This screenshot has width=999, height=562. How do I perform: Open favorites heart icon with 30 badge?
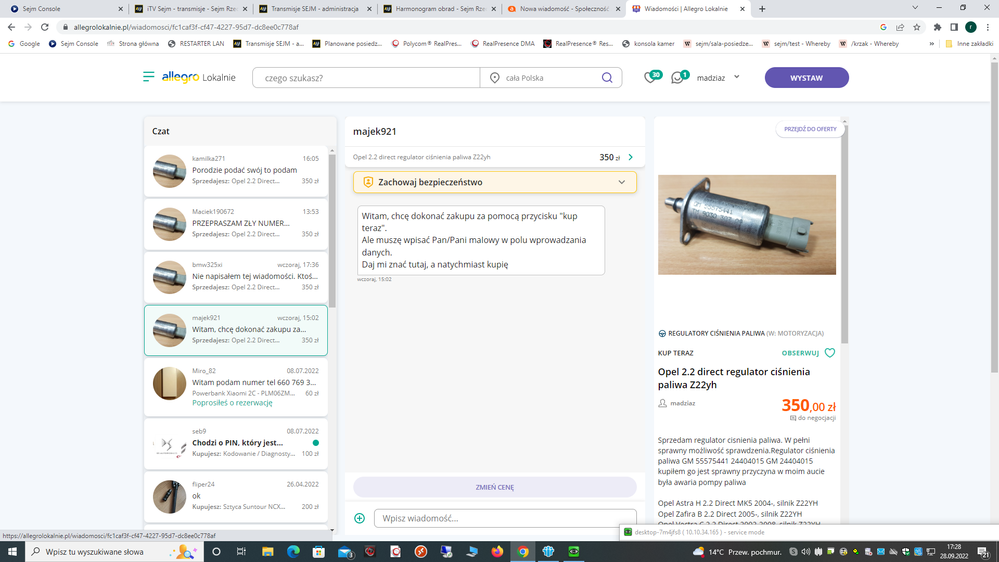[651, 77]
